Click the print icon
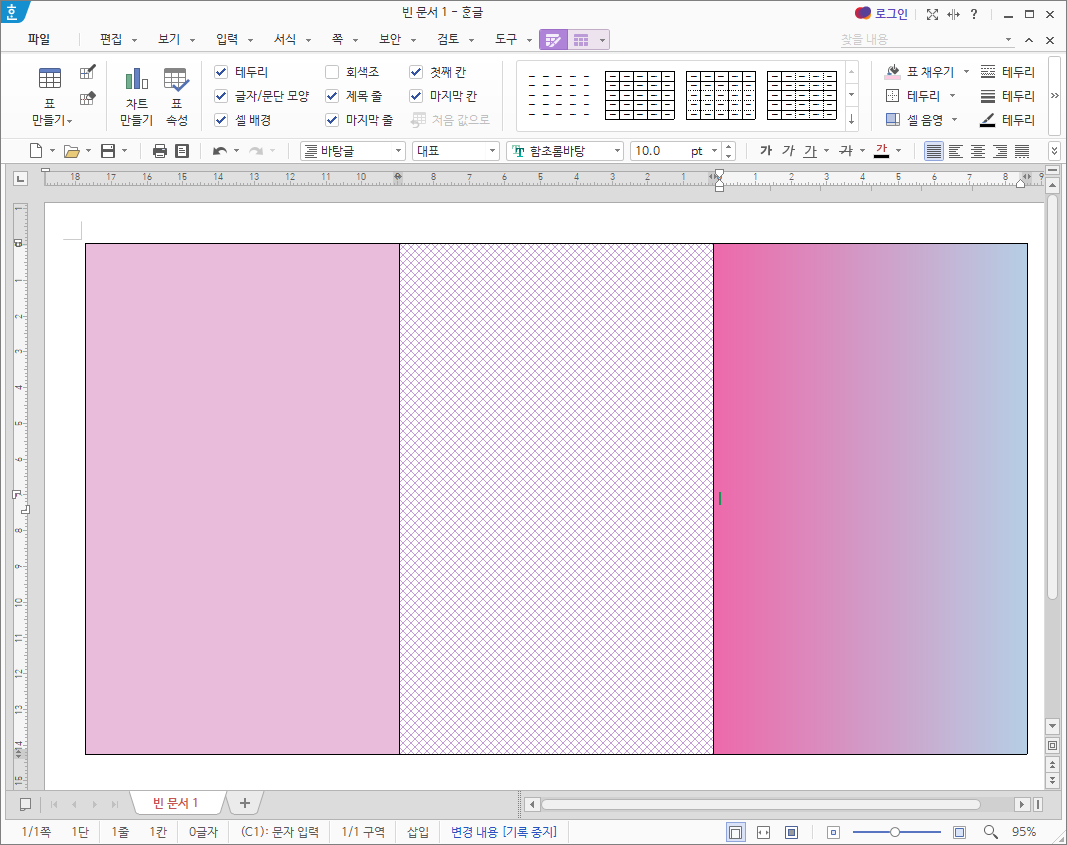 [x=159, y=151]
